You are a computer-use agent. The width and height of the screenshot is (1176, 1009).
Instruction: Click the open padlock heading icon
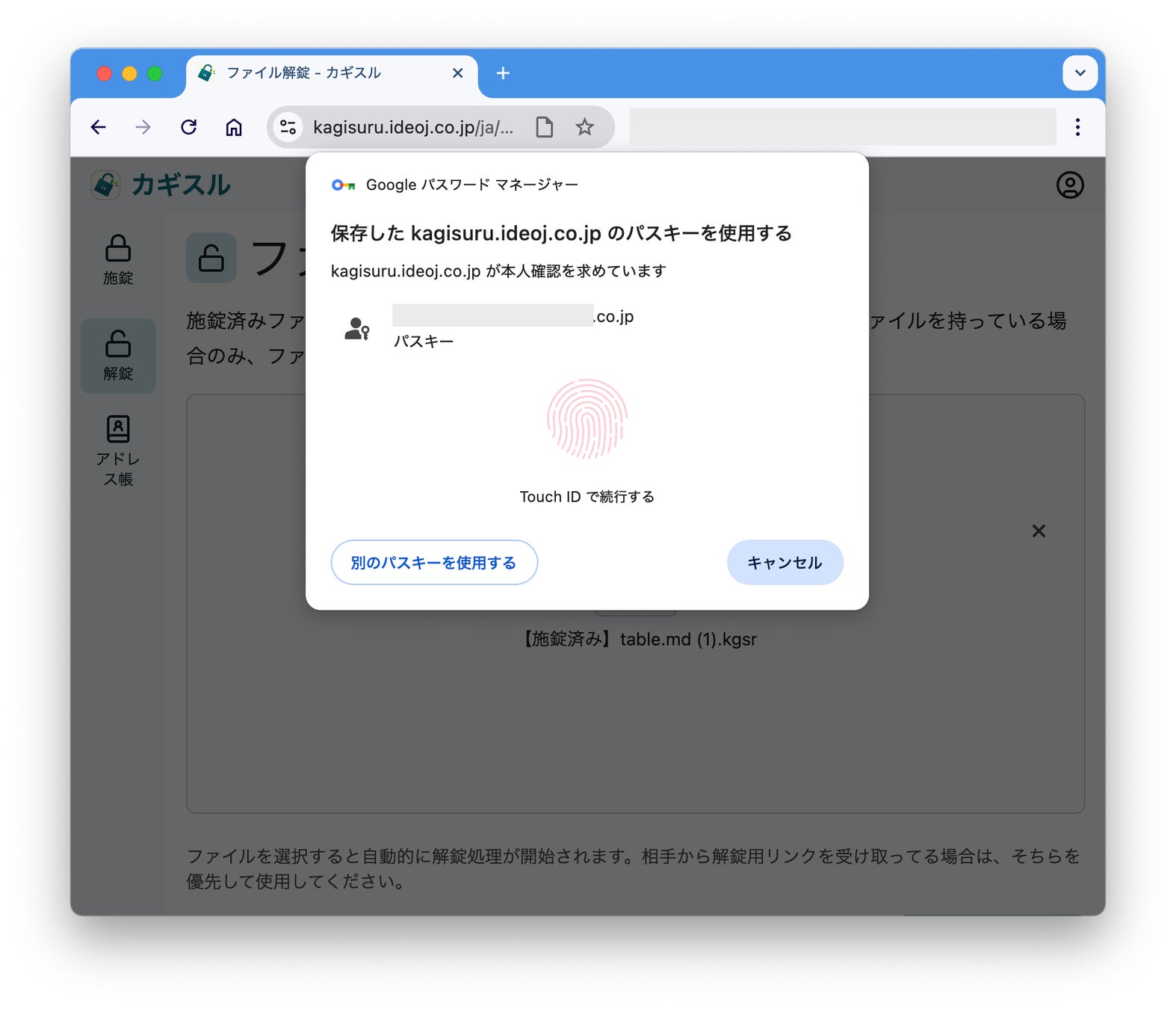point(211,258)
